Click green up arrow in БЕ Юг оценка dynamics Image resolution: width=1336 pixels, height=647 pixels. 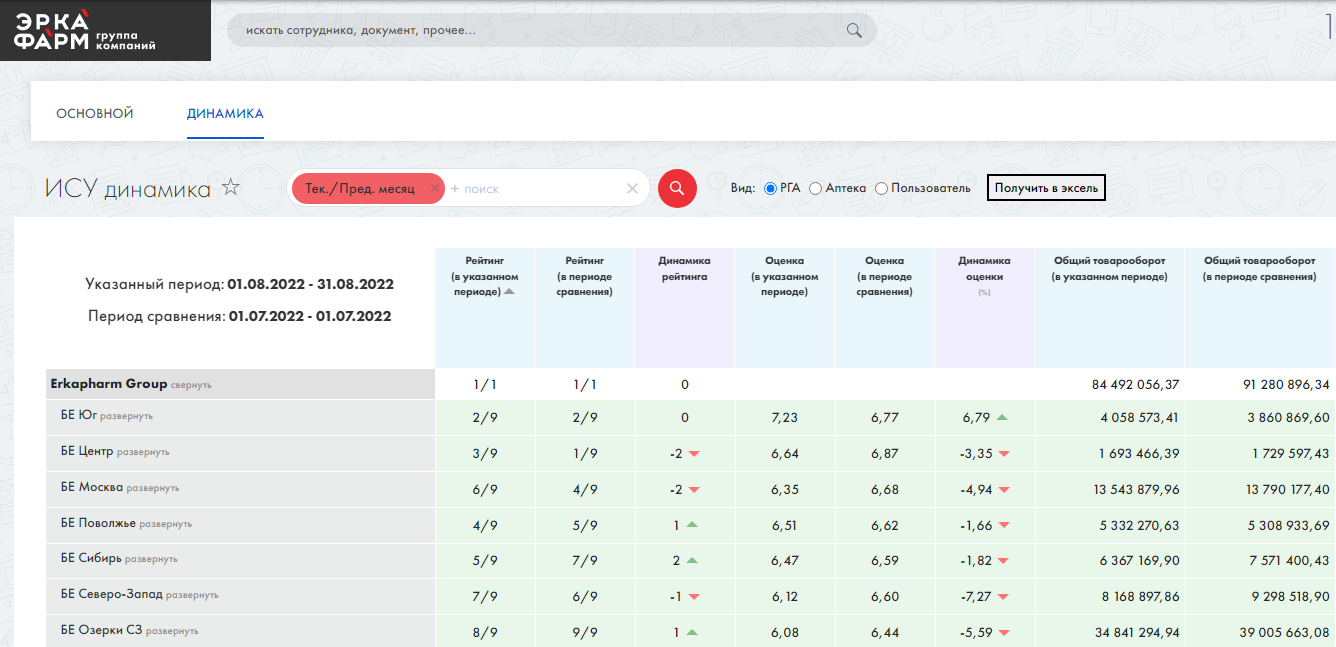(x=1002, y=418)
